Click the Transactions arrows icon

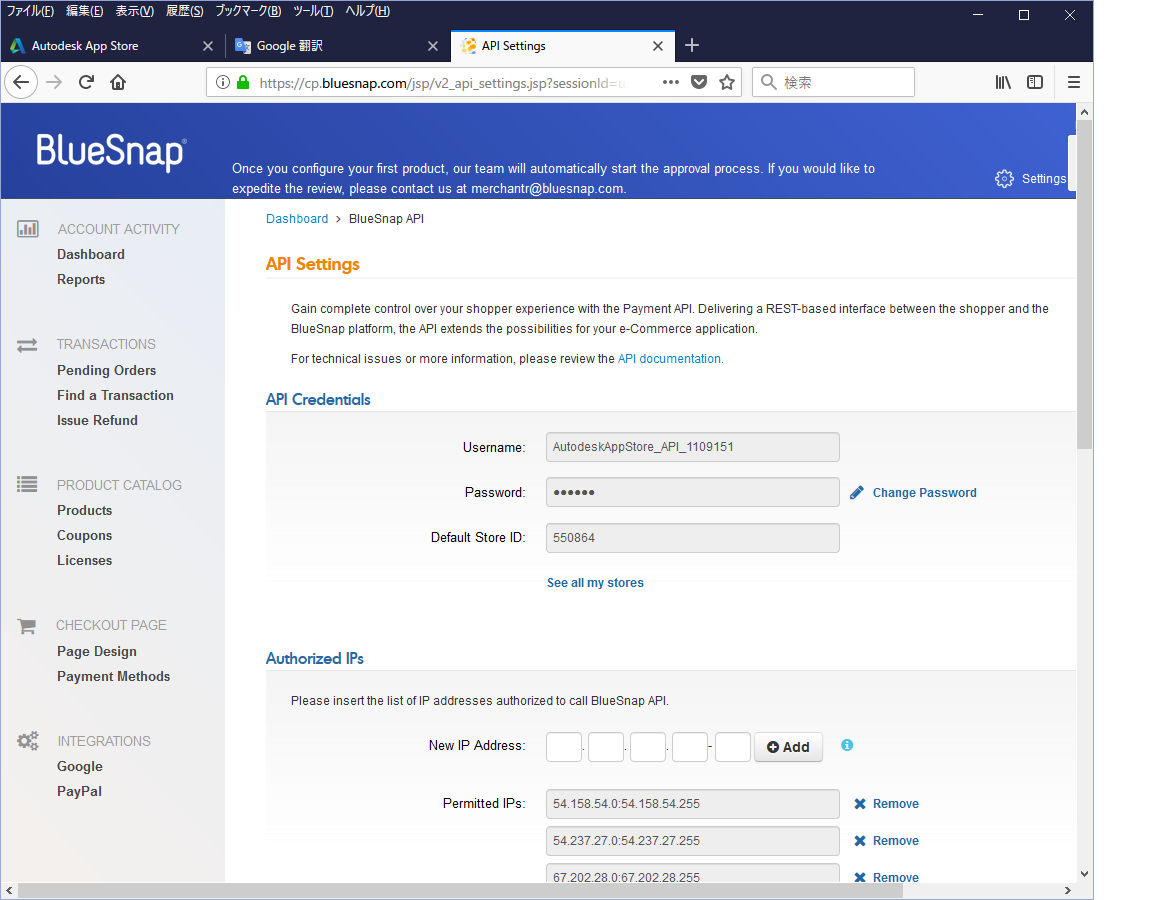27,345
